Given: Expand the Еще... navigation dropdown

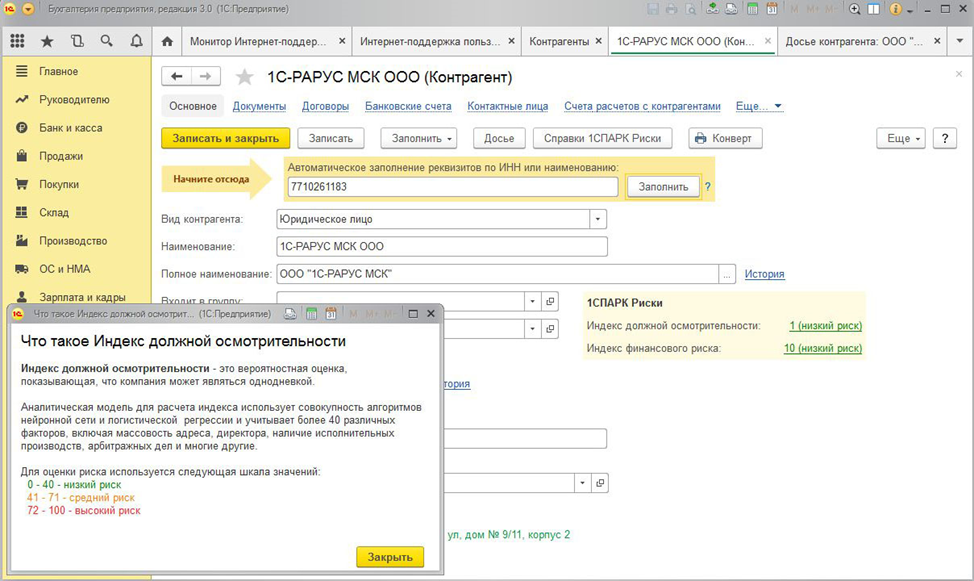Looking at the screenshot, I should click(758, 106).
